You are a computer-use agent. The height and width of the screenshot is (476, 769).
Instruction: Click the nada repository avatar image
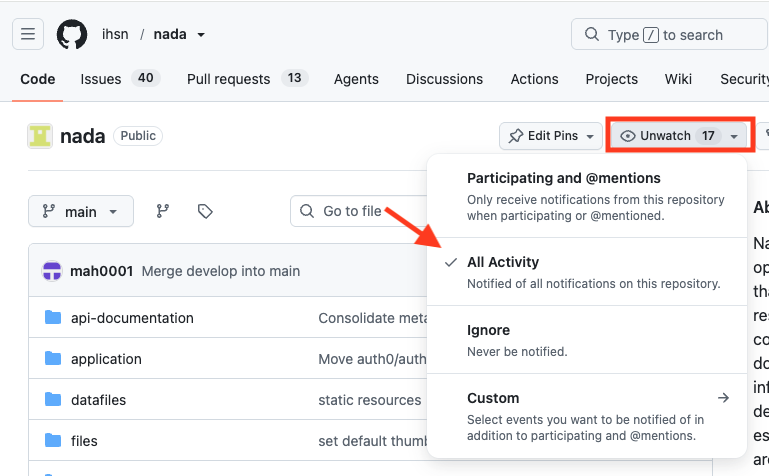click(x=40, y=136)
